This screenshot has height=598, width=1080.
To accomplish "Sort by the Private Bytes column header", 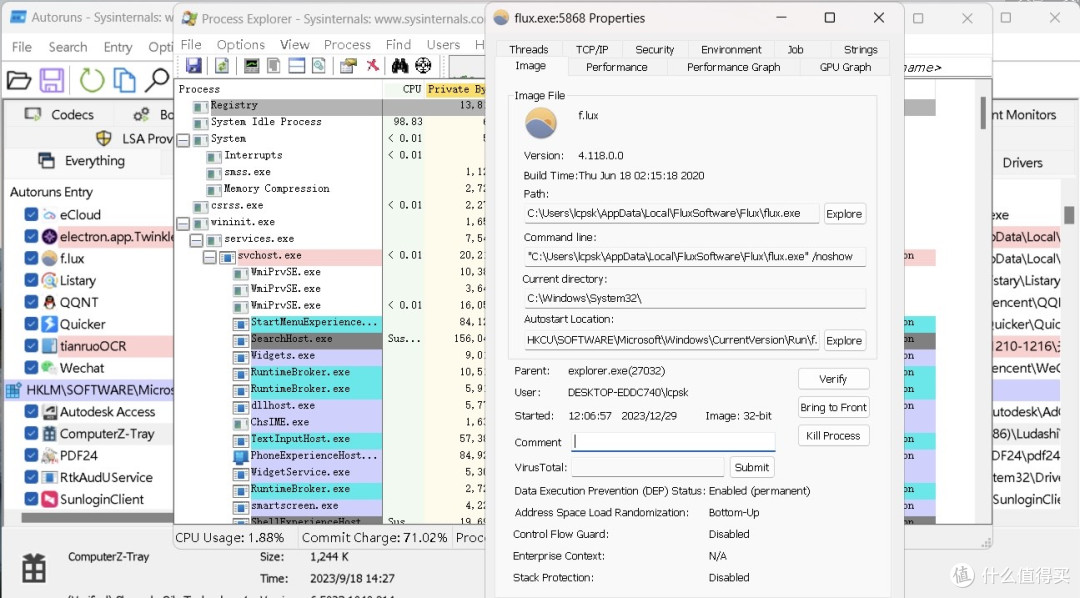I will point(455,89).
